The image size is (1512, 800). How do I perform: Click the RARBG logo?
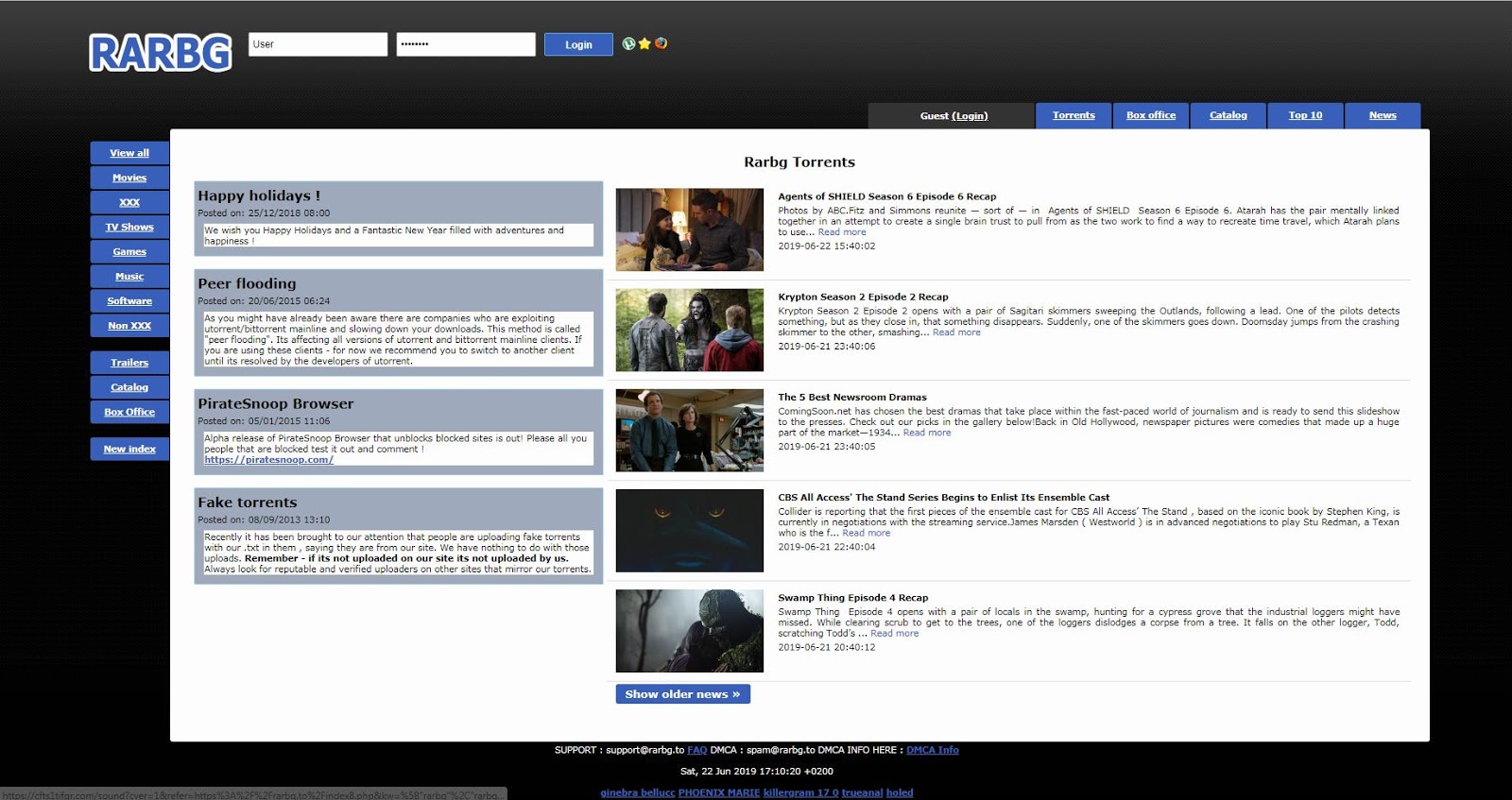click(161, 53)
